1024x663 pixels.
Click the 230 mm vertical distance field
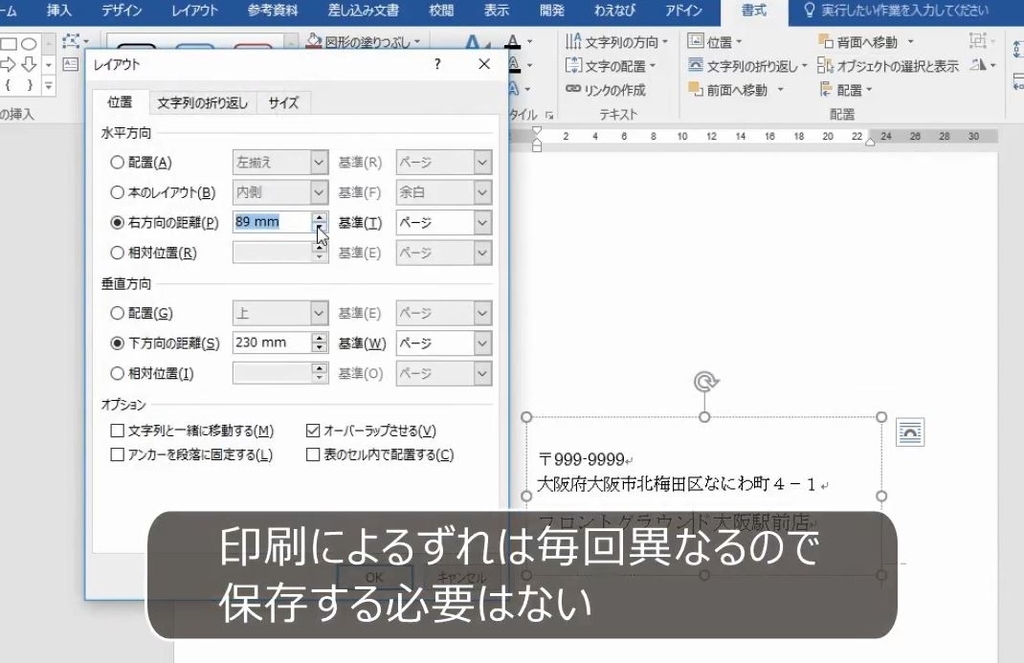click(x=271, y=343)
